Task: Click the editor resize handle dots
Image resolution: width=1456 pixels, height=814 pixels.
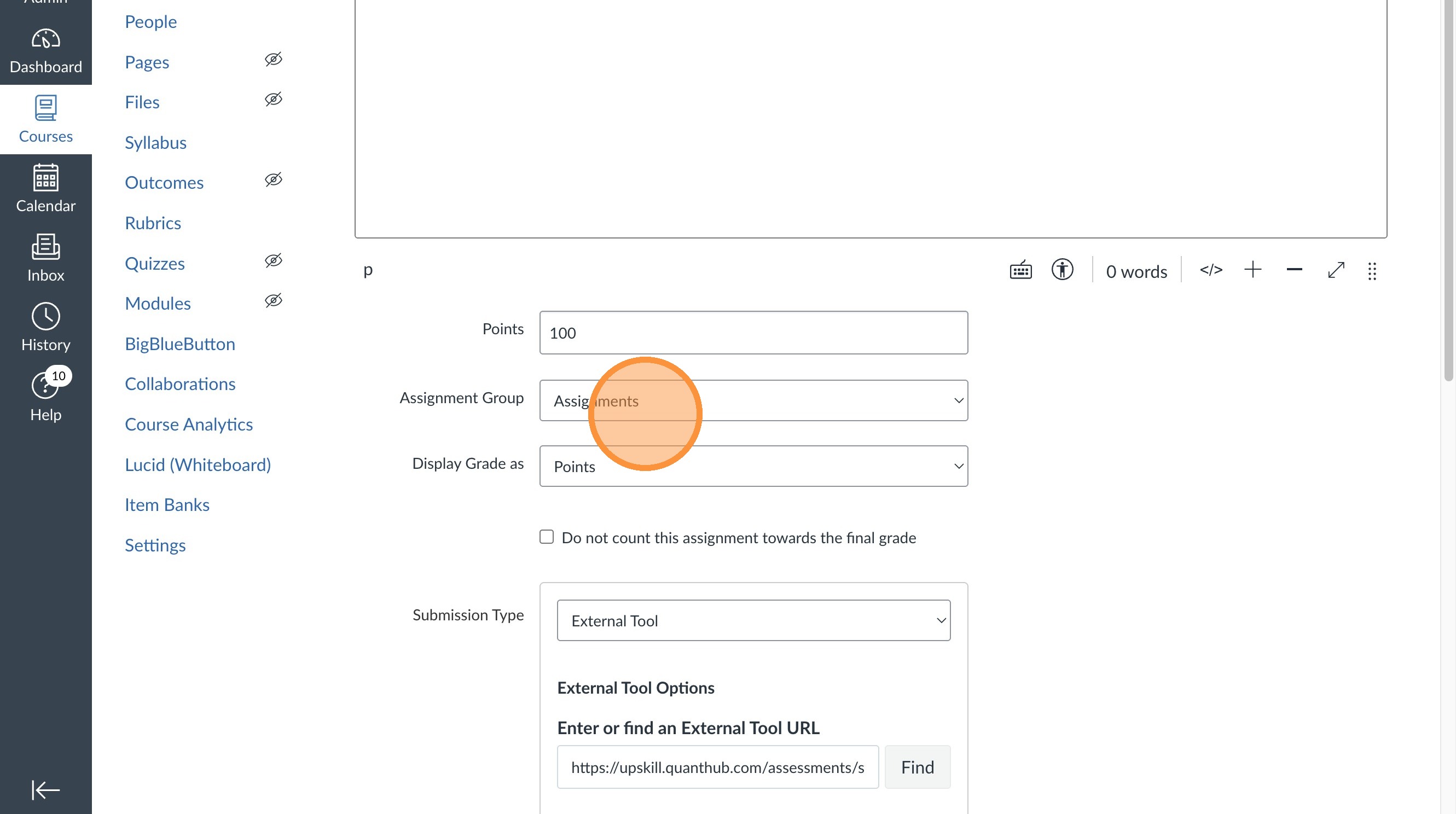Action: tap(1372, 271)
